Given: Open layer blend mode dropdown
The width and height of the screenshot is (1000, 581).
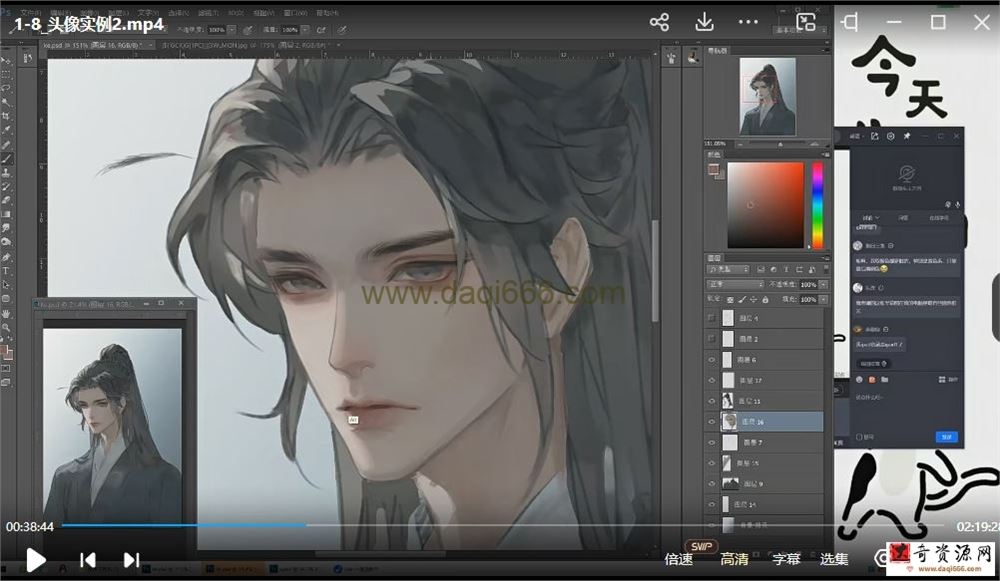Looking at the screenshot, I should point(735,284).
